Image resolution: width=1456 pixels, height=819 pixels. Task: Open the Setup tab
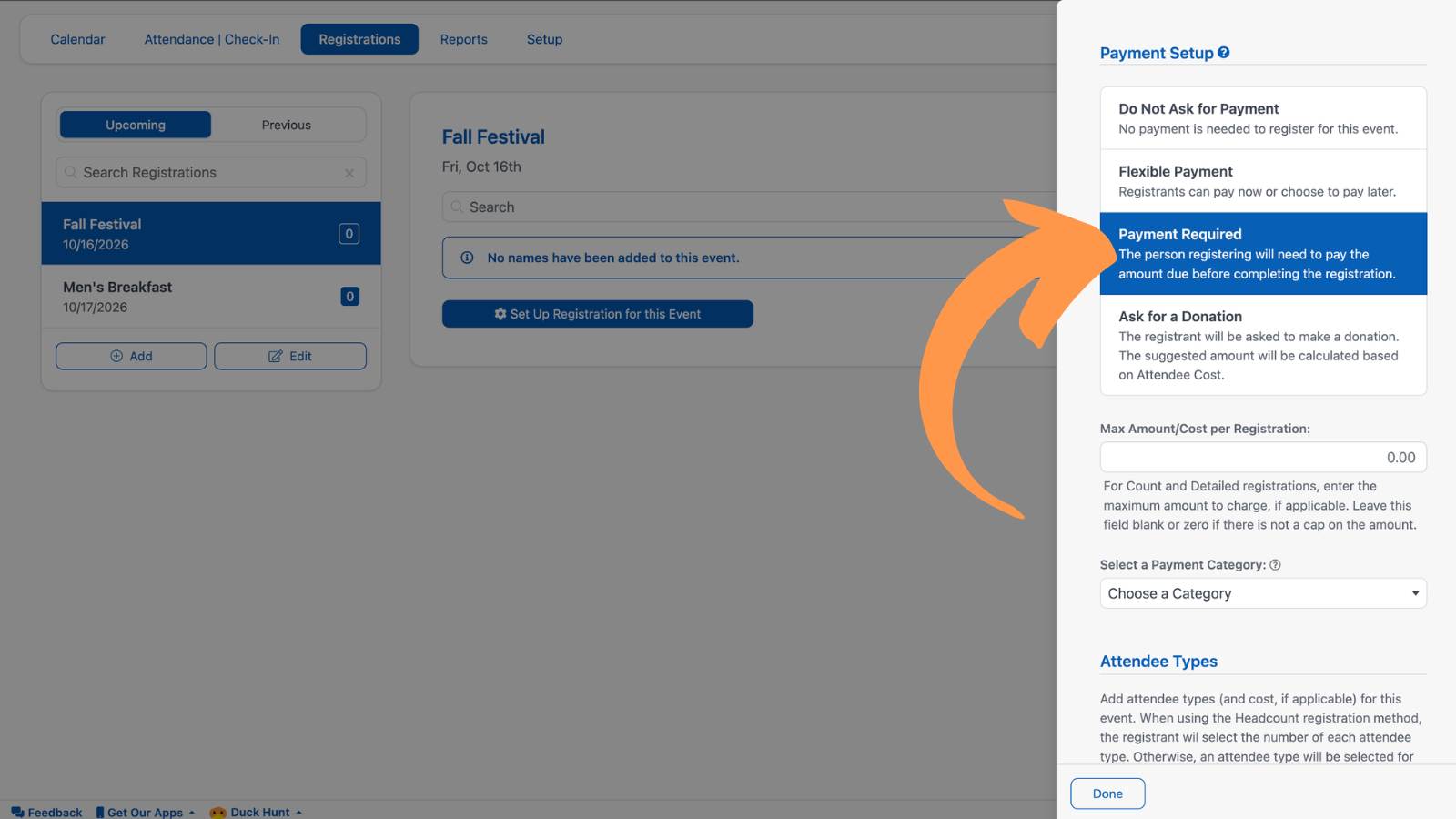pyautogui.click(x=544, y=39)
